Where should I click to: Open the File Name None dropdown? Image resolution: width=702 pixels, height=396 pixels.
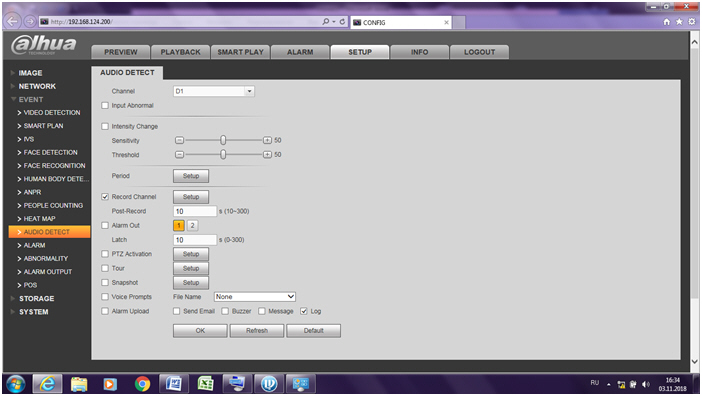click(254, 297)
